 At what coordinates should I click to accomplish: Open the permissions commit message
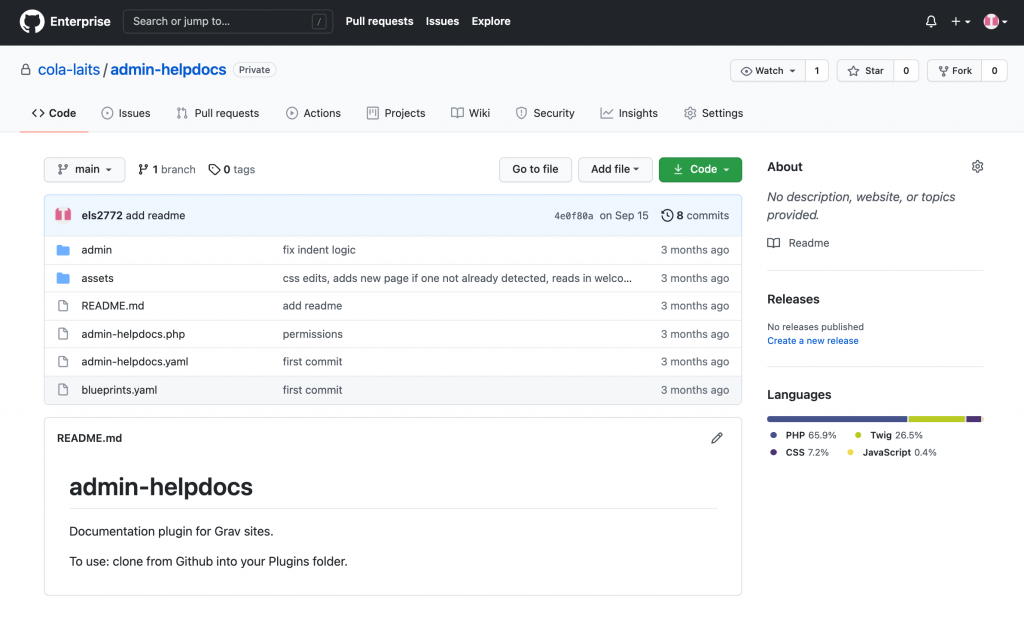click(x=312, y=334)
